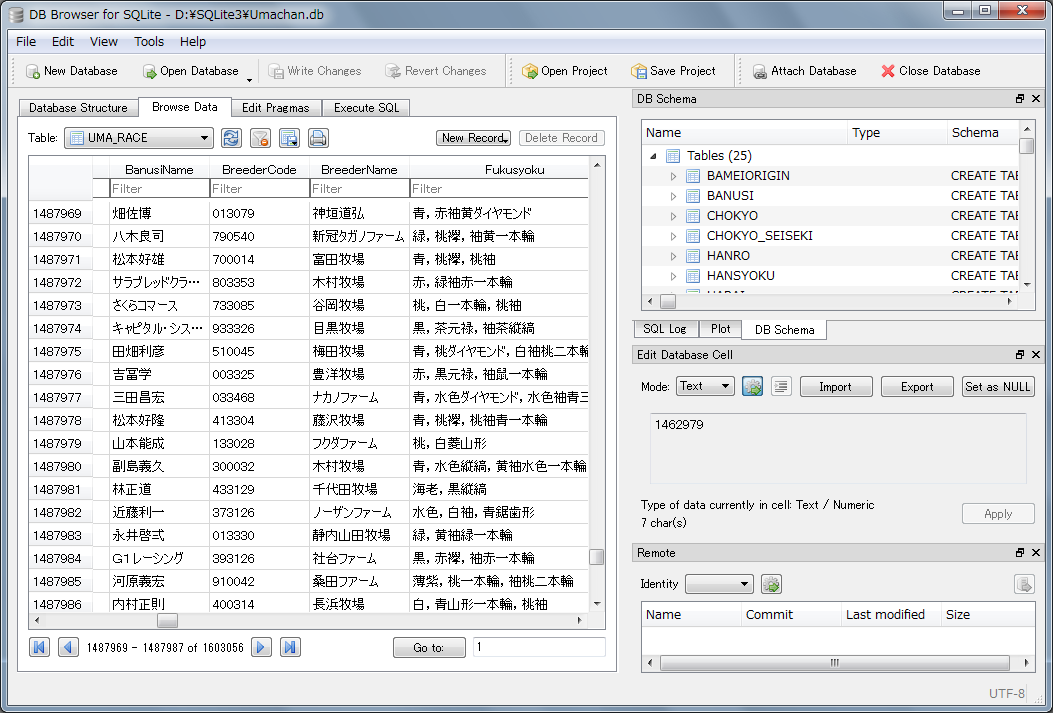This screenshot has height=713, width=1053.
Task: Go to first page of records
Action: (40, 647)
